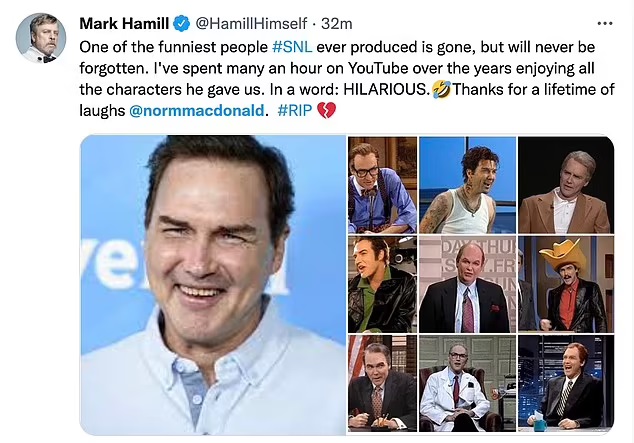The height and width of the screenshot is (443, 634).
Task: Open the large smiling portrait photo
Action: point(212,285)
